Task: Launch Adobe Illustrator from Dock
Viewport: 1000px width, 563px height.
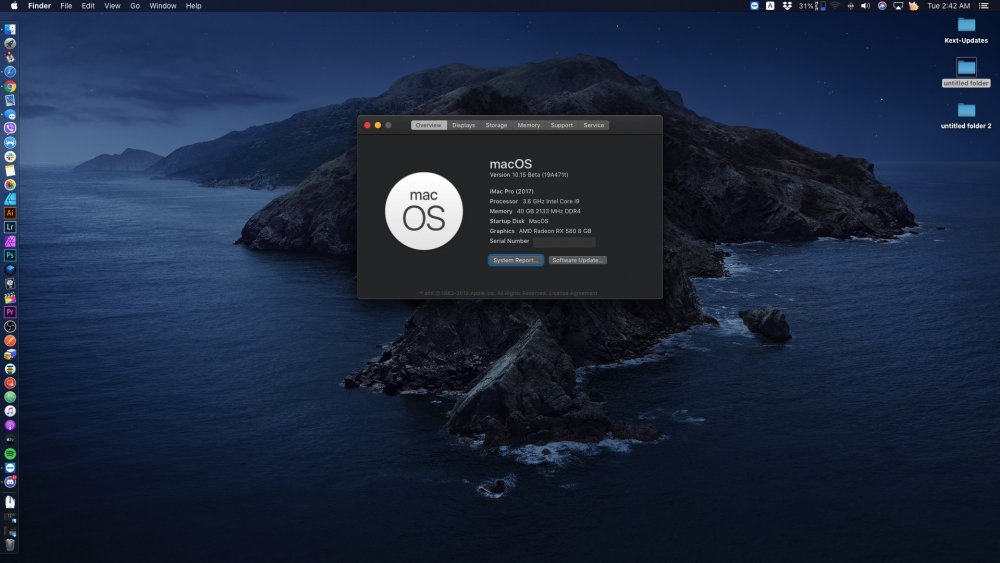Action: coord(10,213)
